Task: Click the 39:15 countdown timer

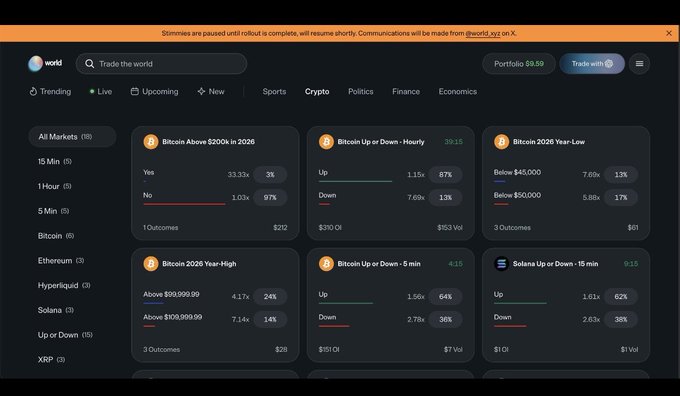Action: 453,142
